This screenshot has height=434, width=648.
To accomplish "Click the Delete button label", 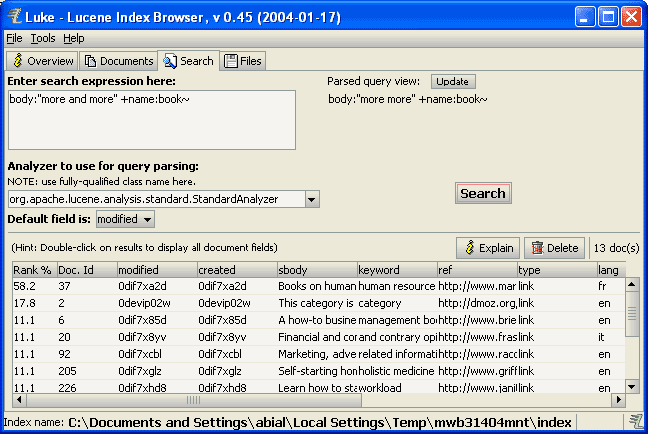I will click(562, 248).
